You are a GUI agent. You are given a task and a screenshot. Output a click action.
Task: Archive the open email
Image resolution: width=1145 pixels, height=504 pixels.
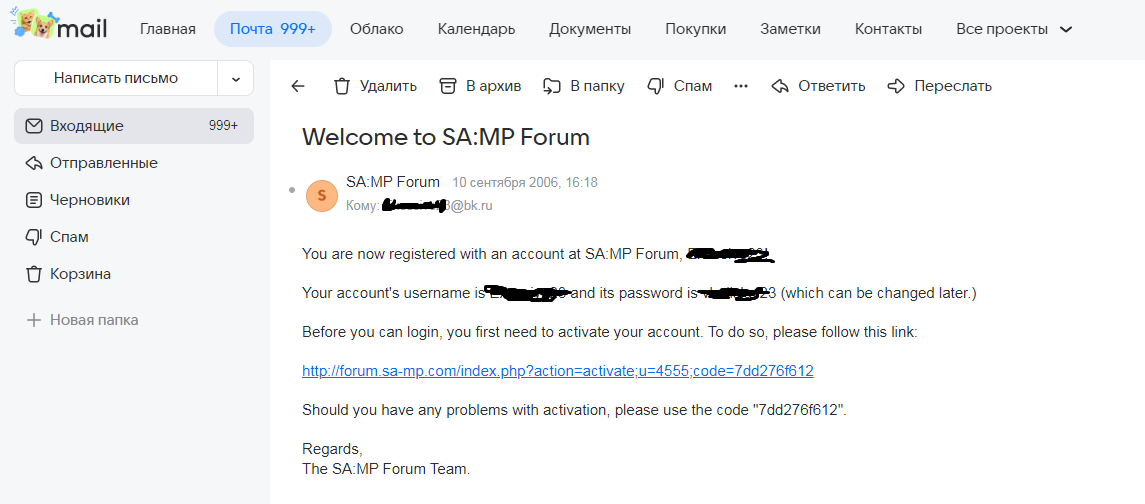pyautogui.click(x=480, y=86)
